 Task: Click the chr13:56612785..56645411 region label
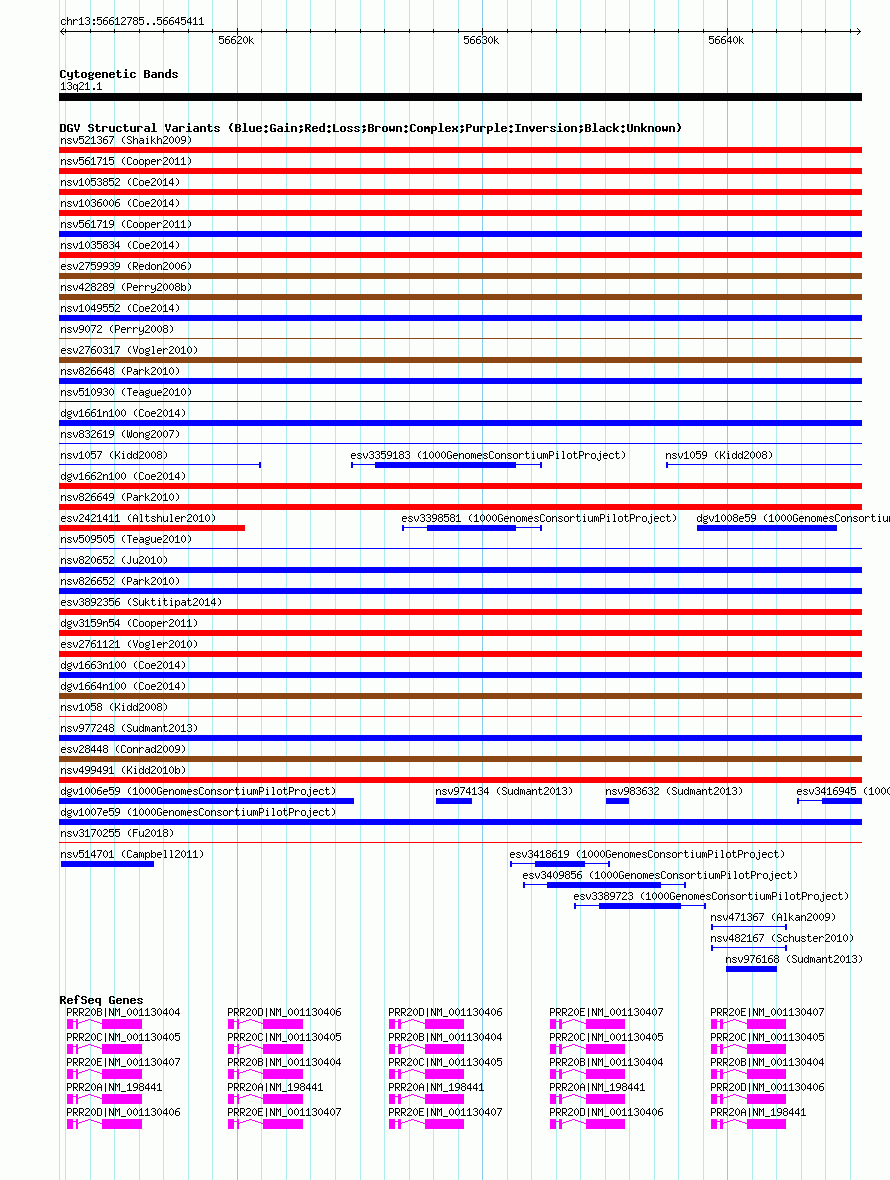click(x=132, y=21)
